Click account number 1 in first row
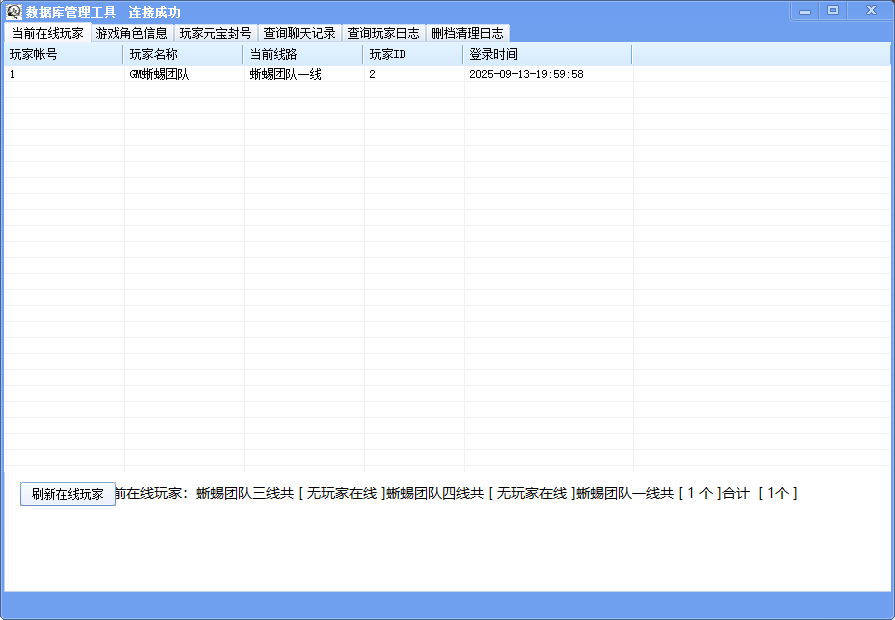895x620 pixels. [13, 75]
